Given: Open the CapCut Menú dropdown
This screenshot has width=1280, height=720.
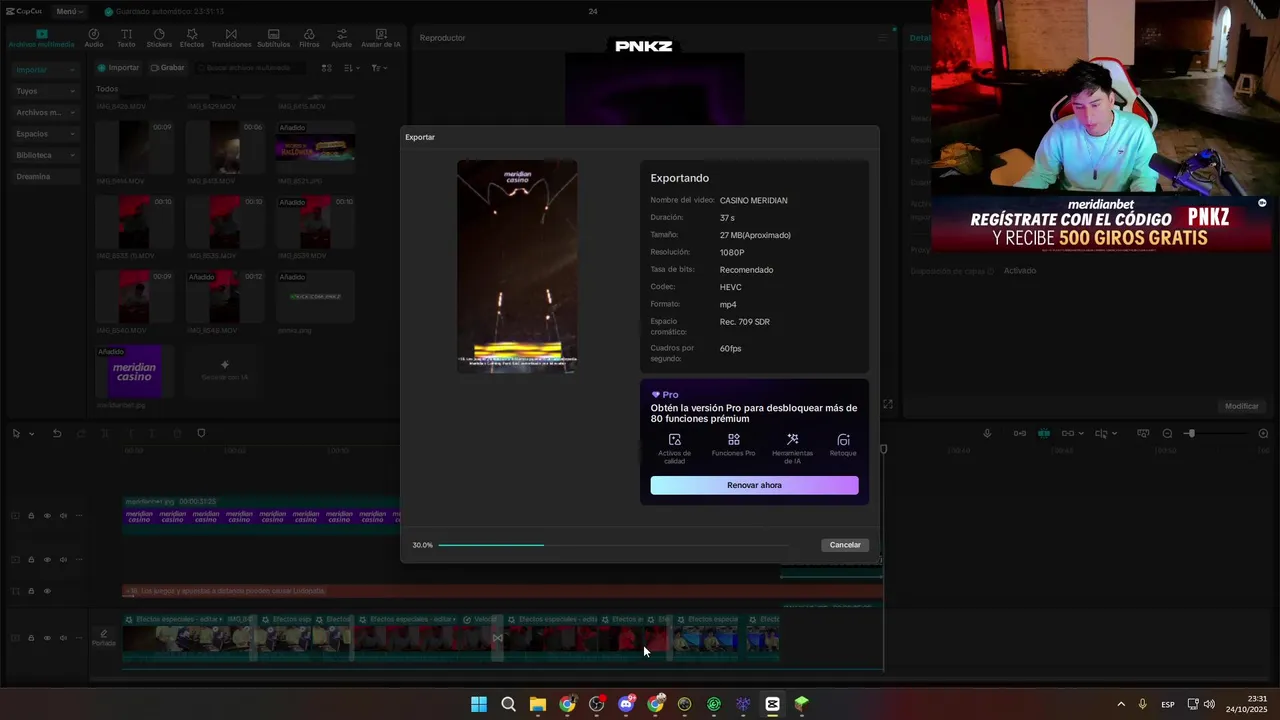Looking at the screenshot, I should [69, 11].
